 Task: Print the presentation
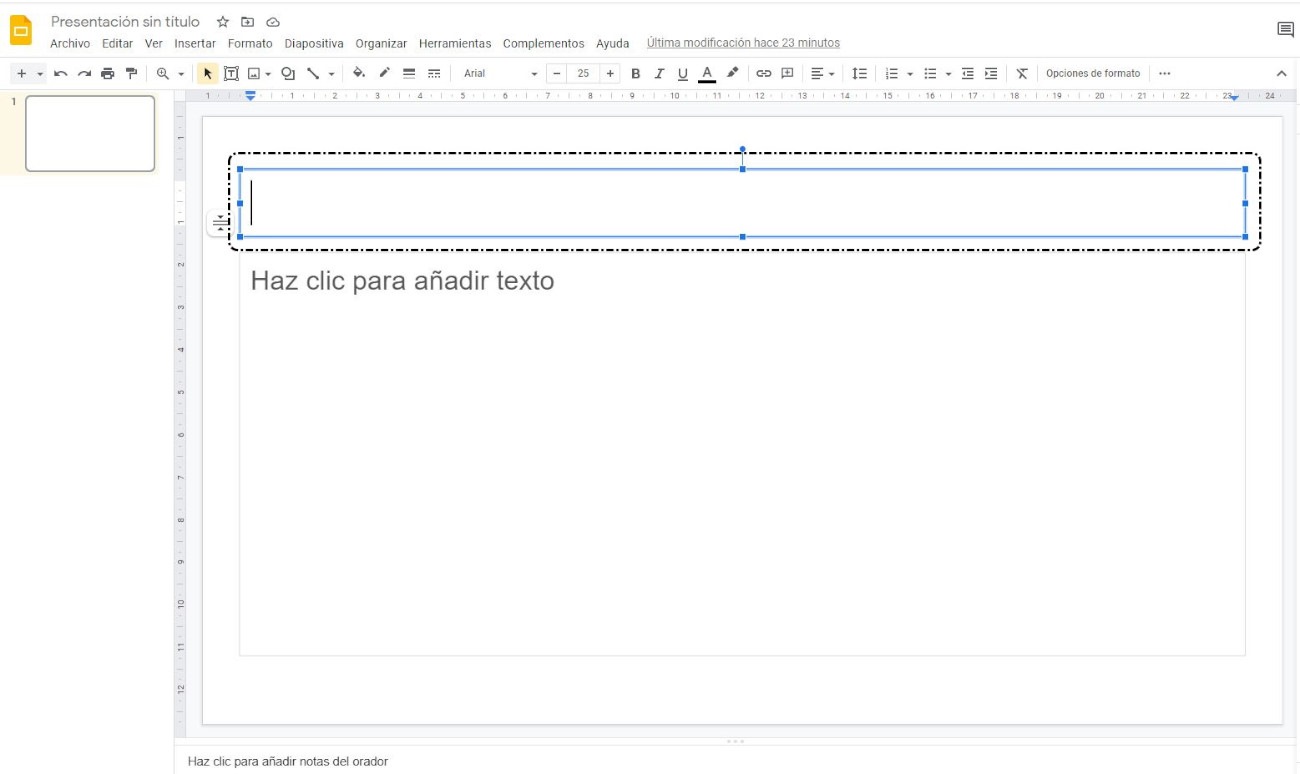tap(107, 74)
